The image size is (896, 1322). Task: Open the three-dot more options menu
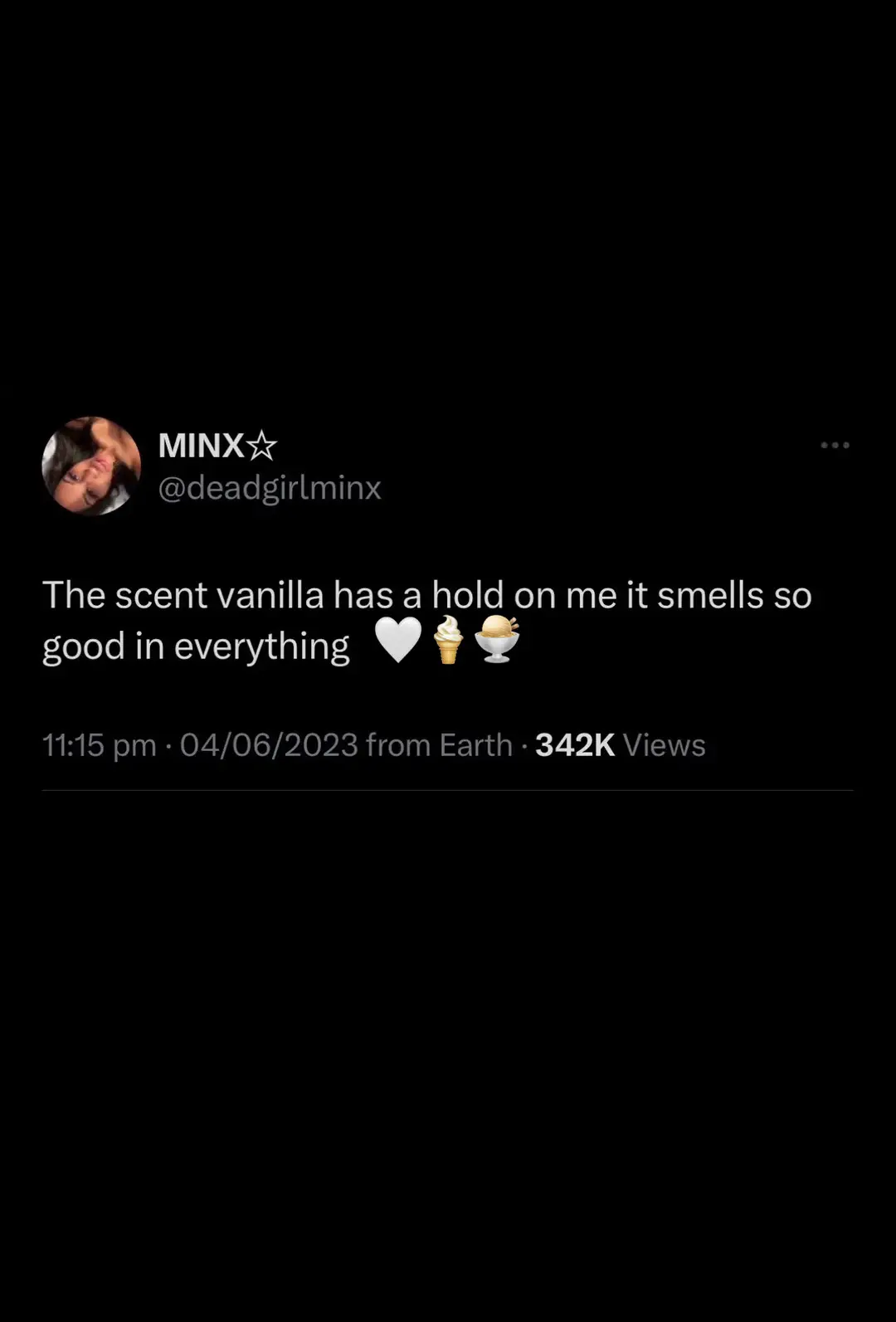click(835, 446)
